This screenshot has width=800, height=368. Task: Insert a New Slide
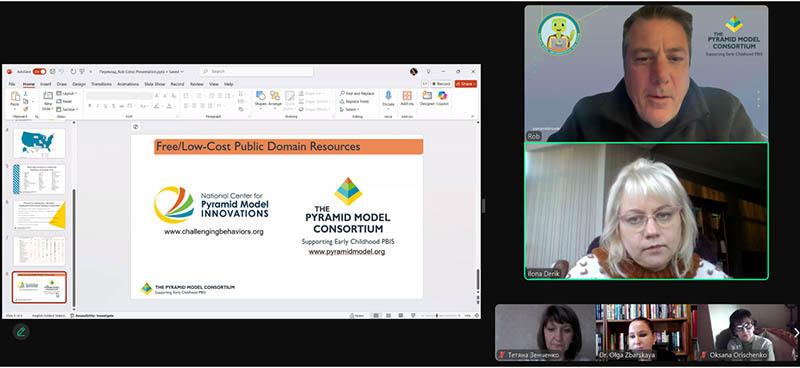tap(47, 101)
